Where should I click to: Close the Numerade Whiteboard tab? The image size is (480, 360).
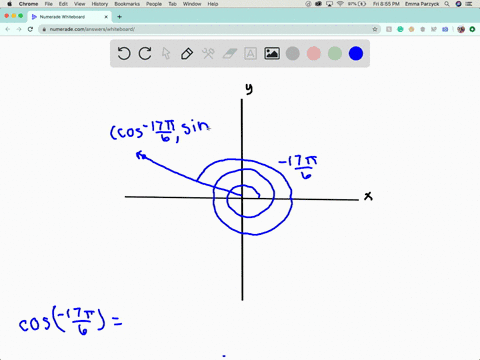(106, 17)
